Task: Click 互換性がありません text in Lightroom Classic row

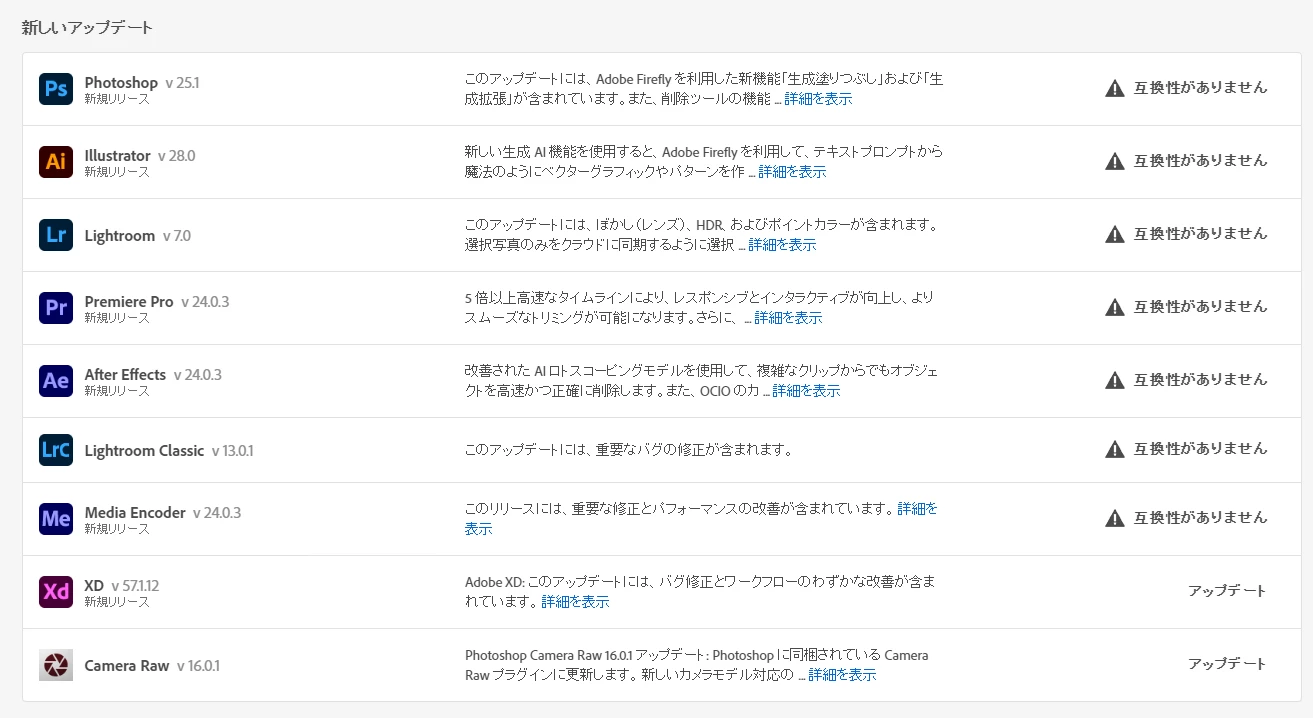Action: coord(1200,449)
